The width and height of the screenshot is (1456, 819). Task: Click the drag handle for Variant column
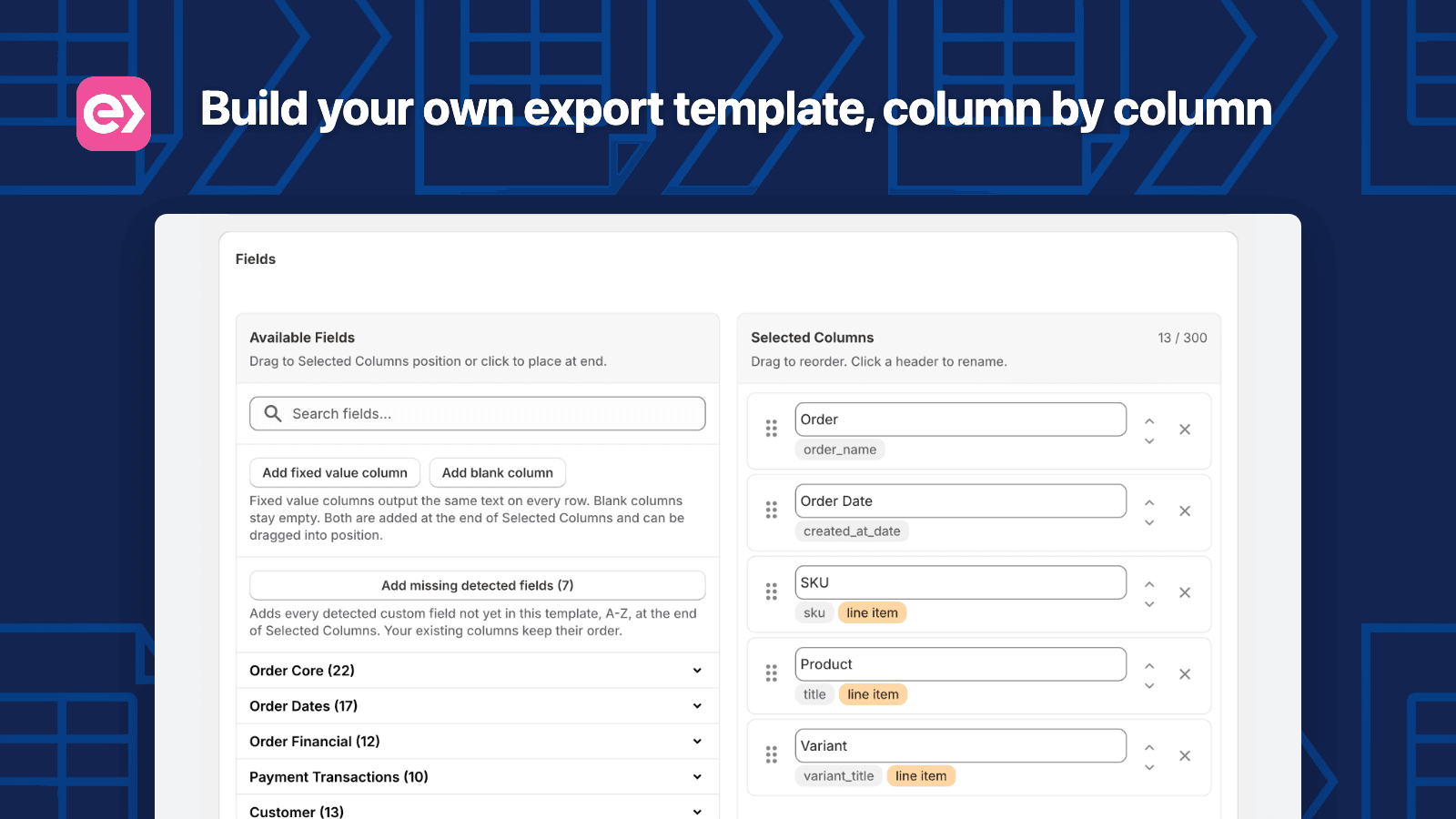772,755
